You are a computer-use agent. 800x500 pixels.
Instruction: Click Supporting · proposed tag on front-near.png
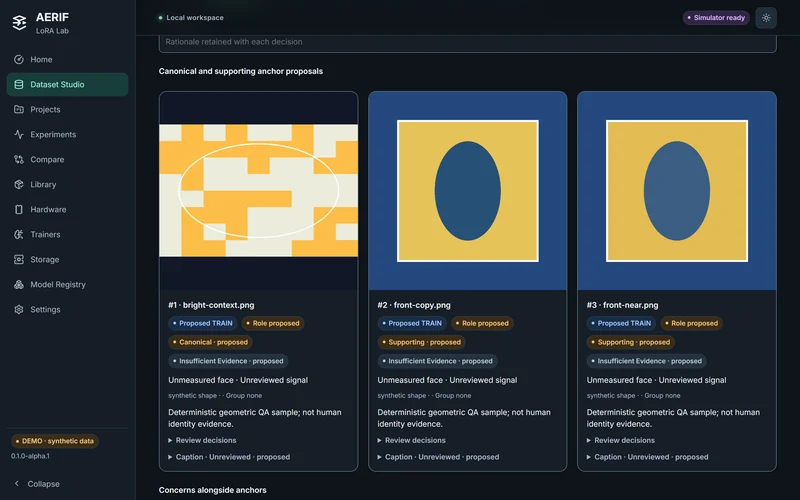[x=631, y=342]
